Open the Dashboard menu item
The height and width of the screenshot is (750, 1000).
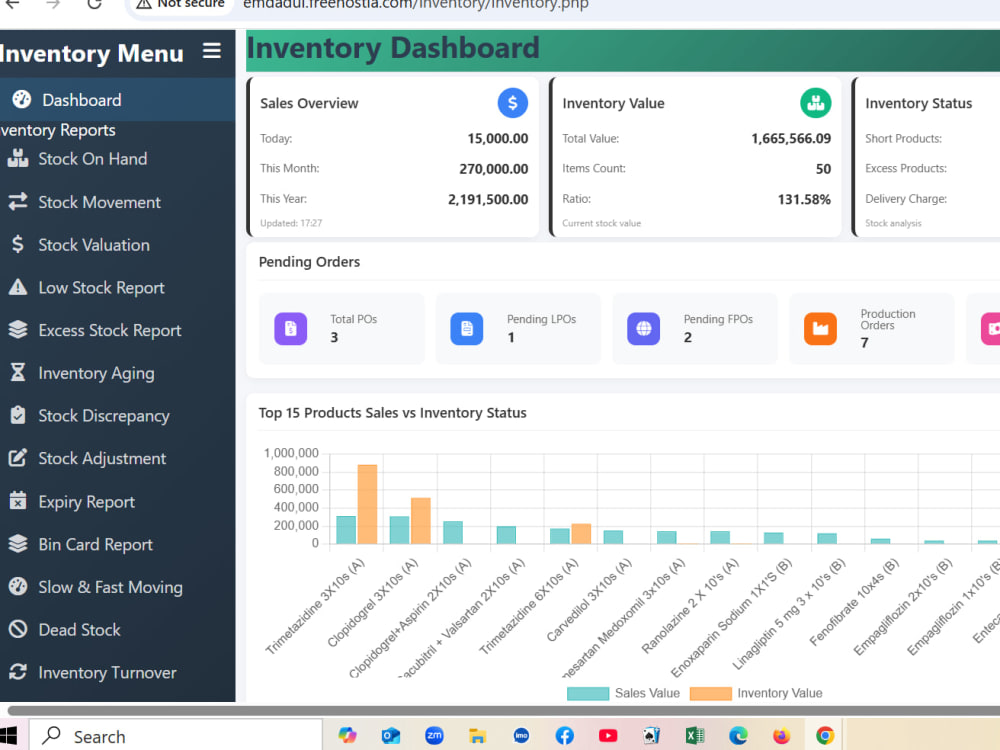click(117, 100)
